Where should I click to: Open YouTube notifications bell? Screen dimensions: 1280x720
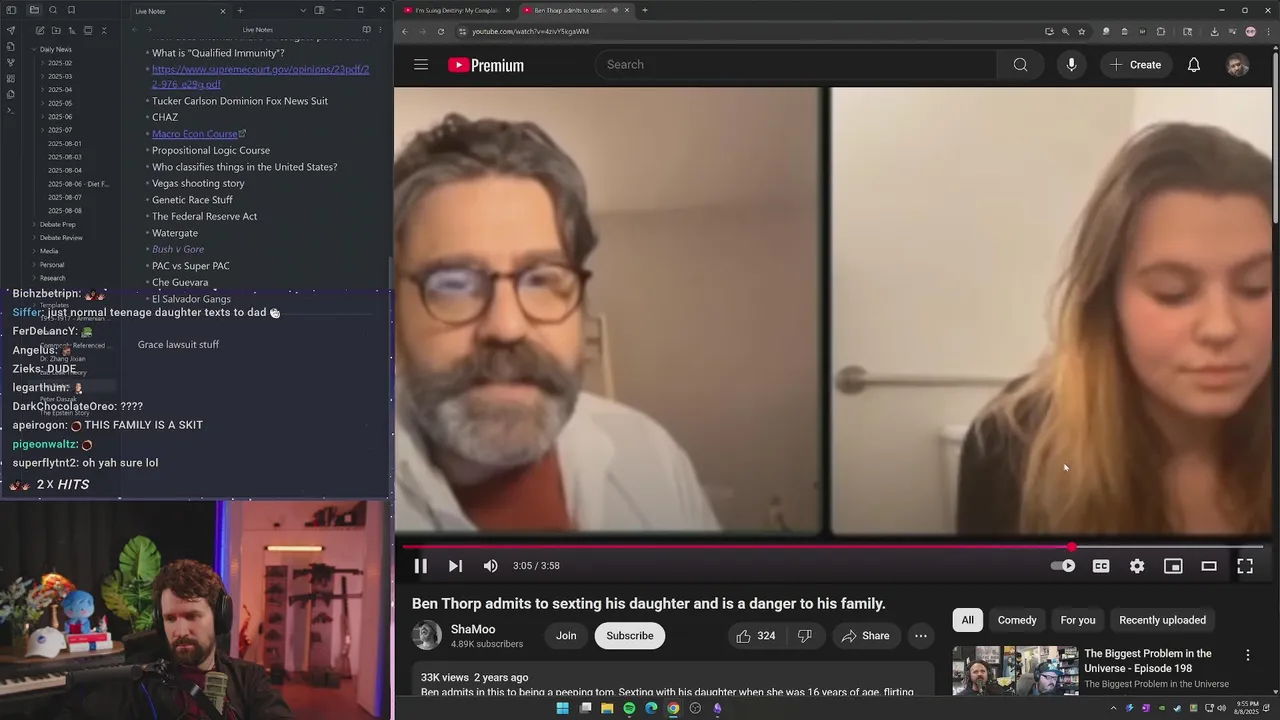point(1194,65)
